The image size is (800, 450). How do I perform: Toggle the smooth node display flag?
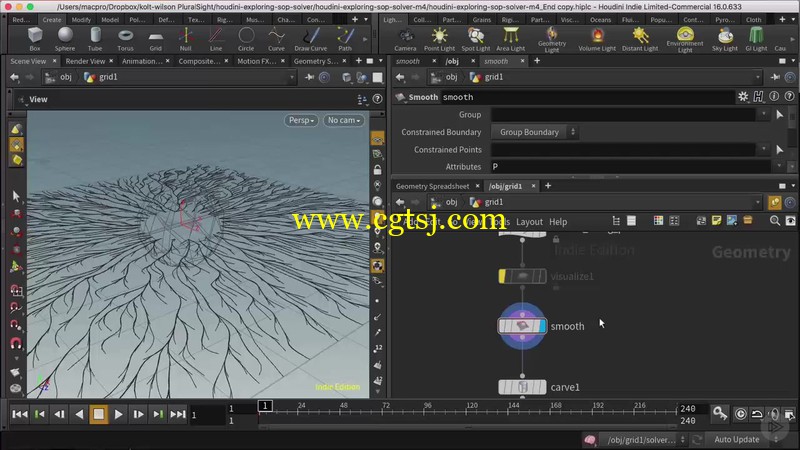pyautogui.click(x=542, y=326)
